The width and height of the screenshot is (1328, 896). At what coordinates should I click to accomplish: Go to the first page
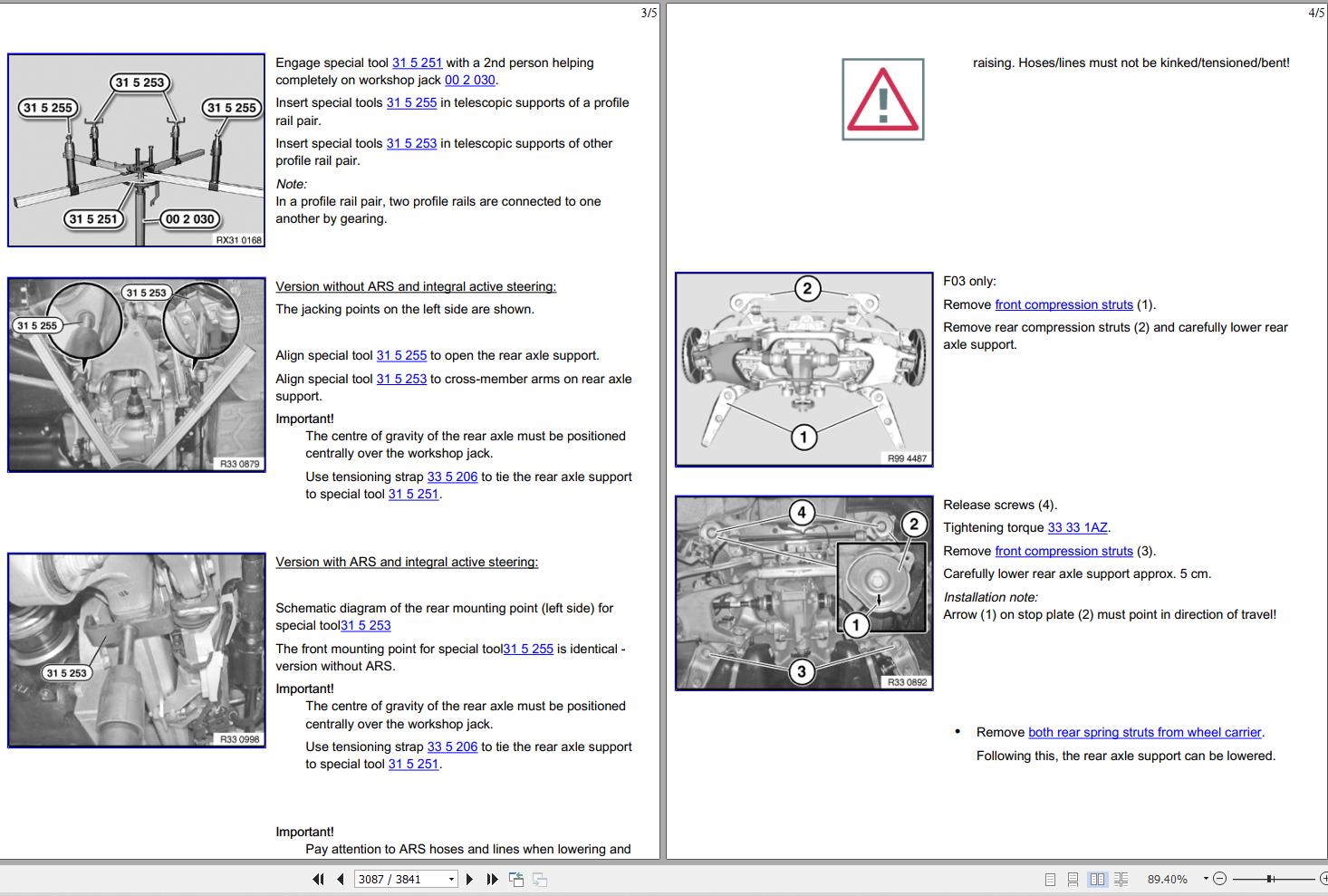[x=318, y=879]
